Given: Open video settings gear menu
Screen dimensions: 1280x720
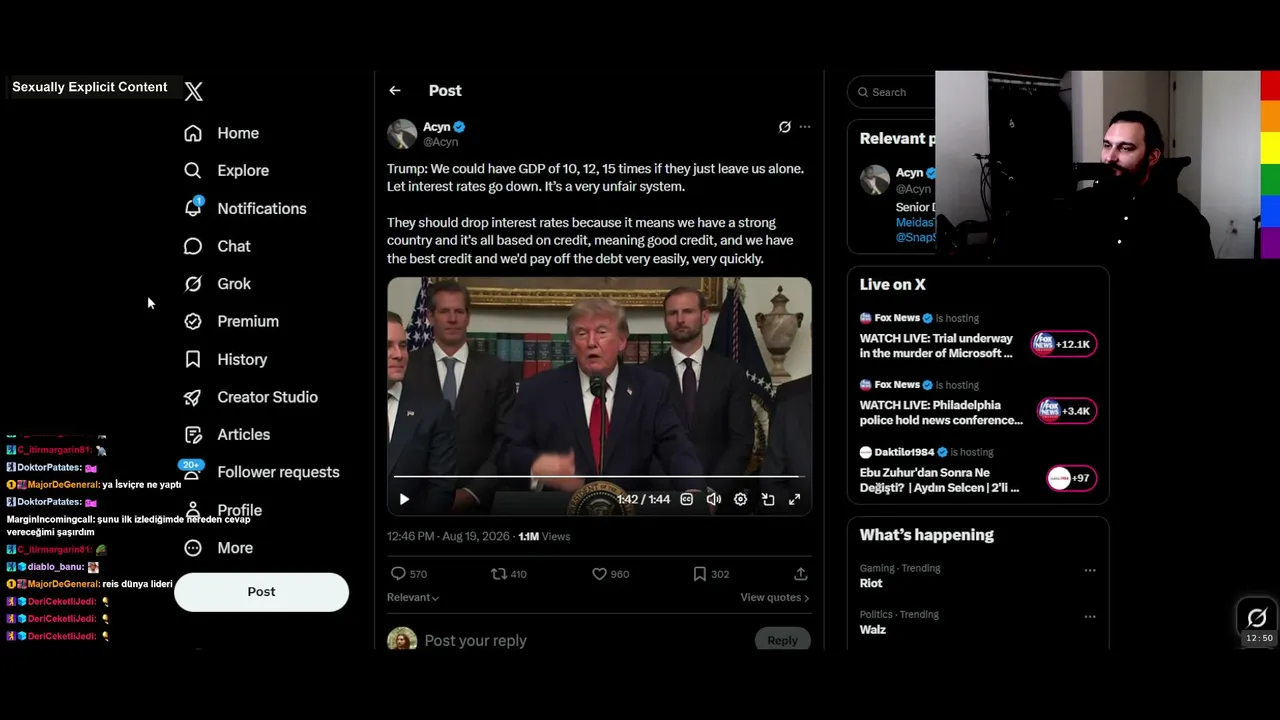Looking at the screenshot, I should pyautogui.click(x=741, y=499).
